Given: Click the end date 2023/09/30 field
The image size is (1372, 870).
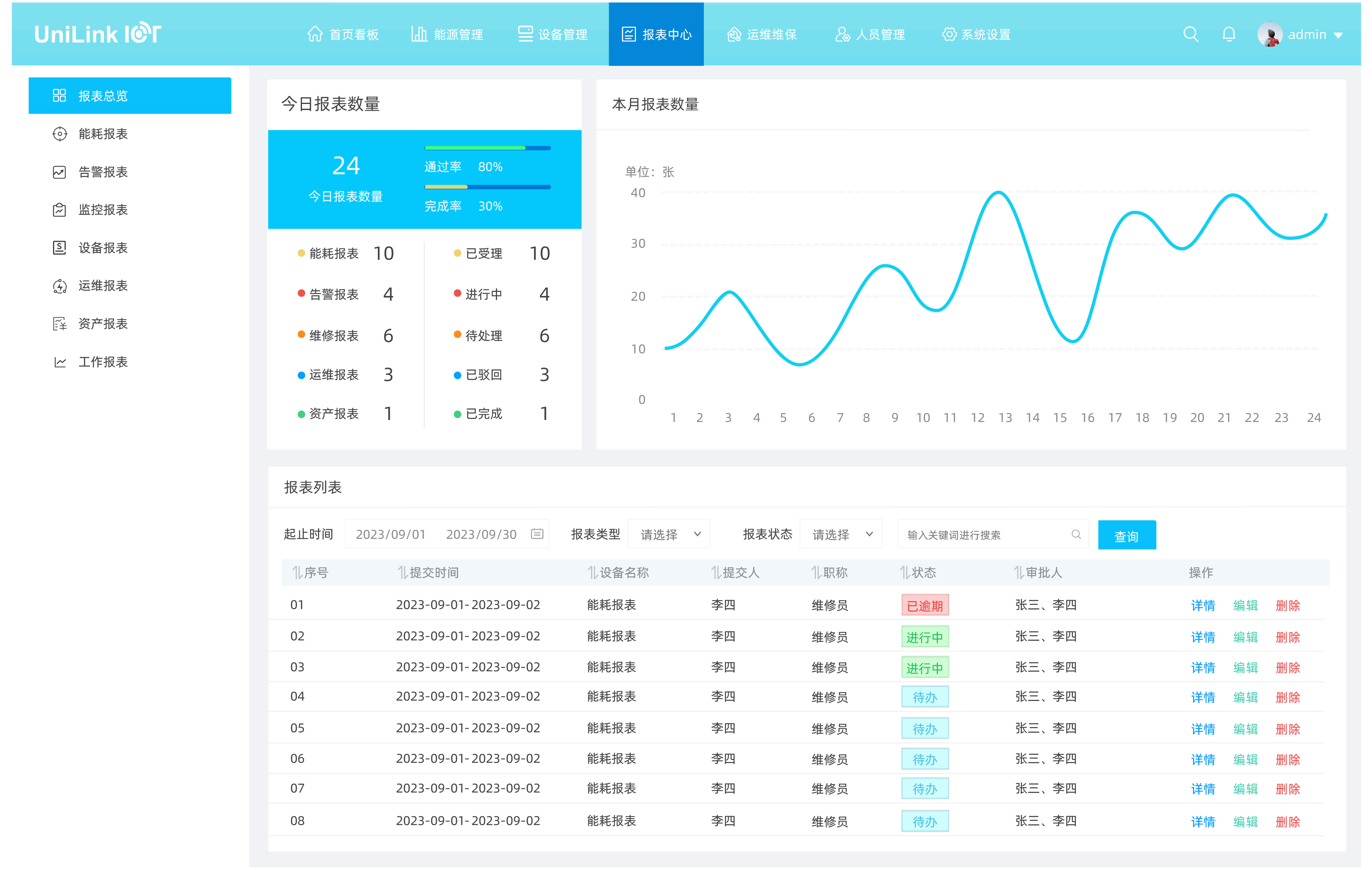Looking at the screenshot, I should pos(481,534).
